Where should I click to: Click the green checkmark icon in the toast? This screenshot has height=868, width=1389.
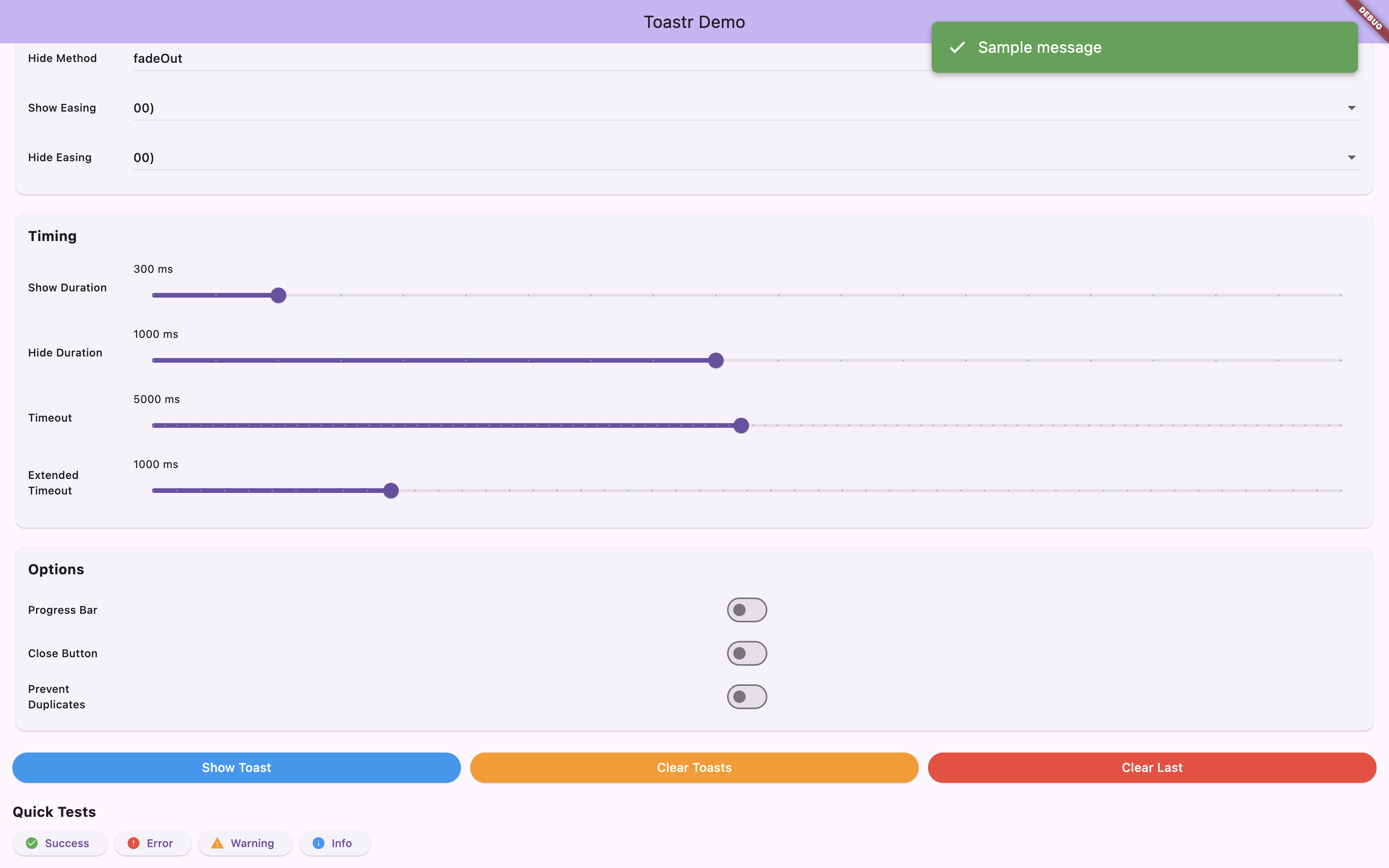[x=957, y=48]
